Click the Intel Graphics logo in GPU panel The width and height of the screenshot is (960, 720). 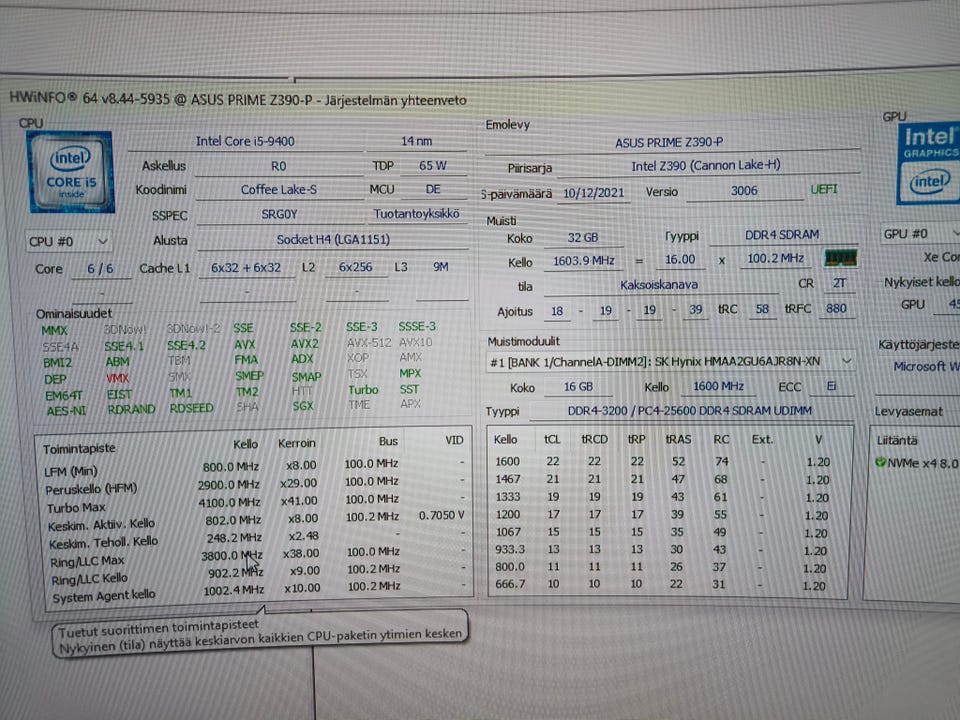(x=929, y=163)
